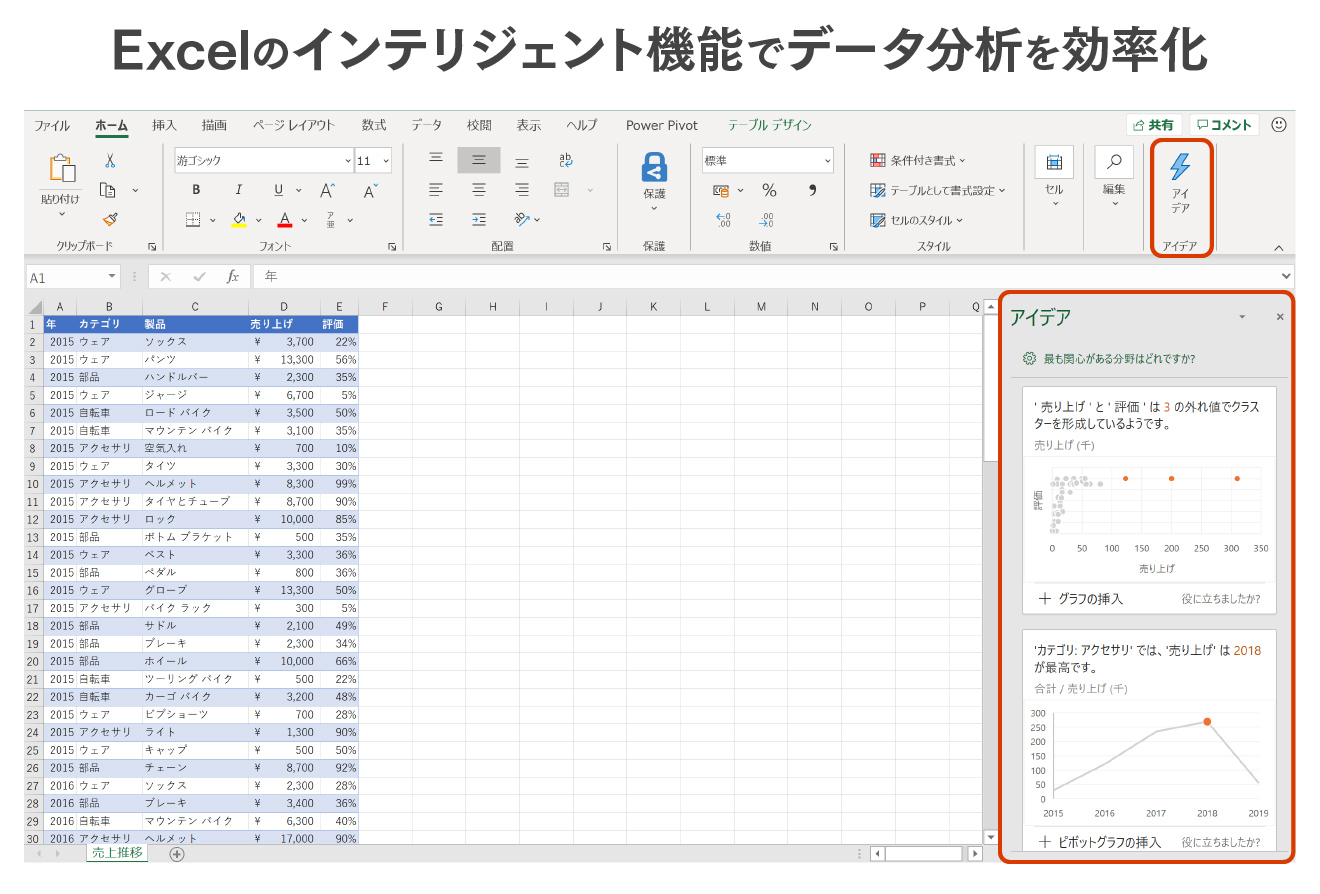Switch to the Page Layout (ページレイアウト) tab

(x=293, y=125)
